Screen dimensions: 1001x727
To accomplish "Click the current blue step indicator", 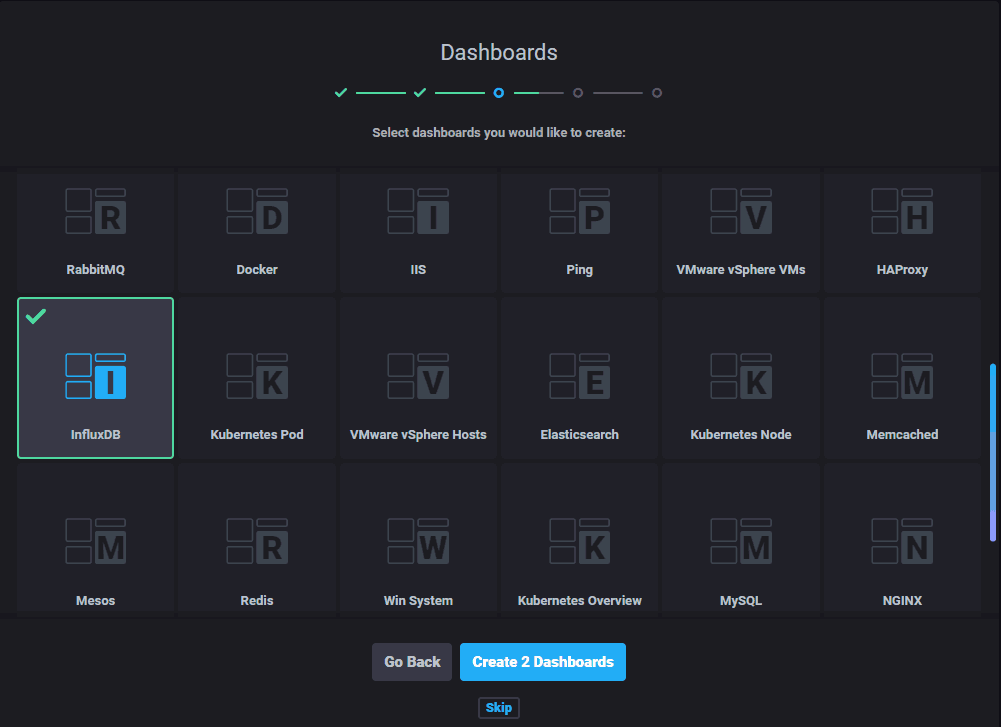I will 499,93.
